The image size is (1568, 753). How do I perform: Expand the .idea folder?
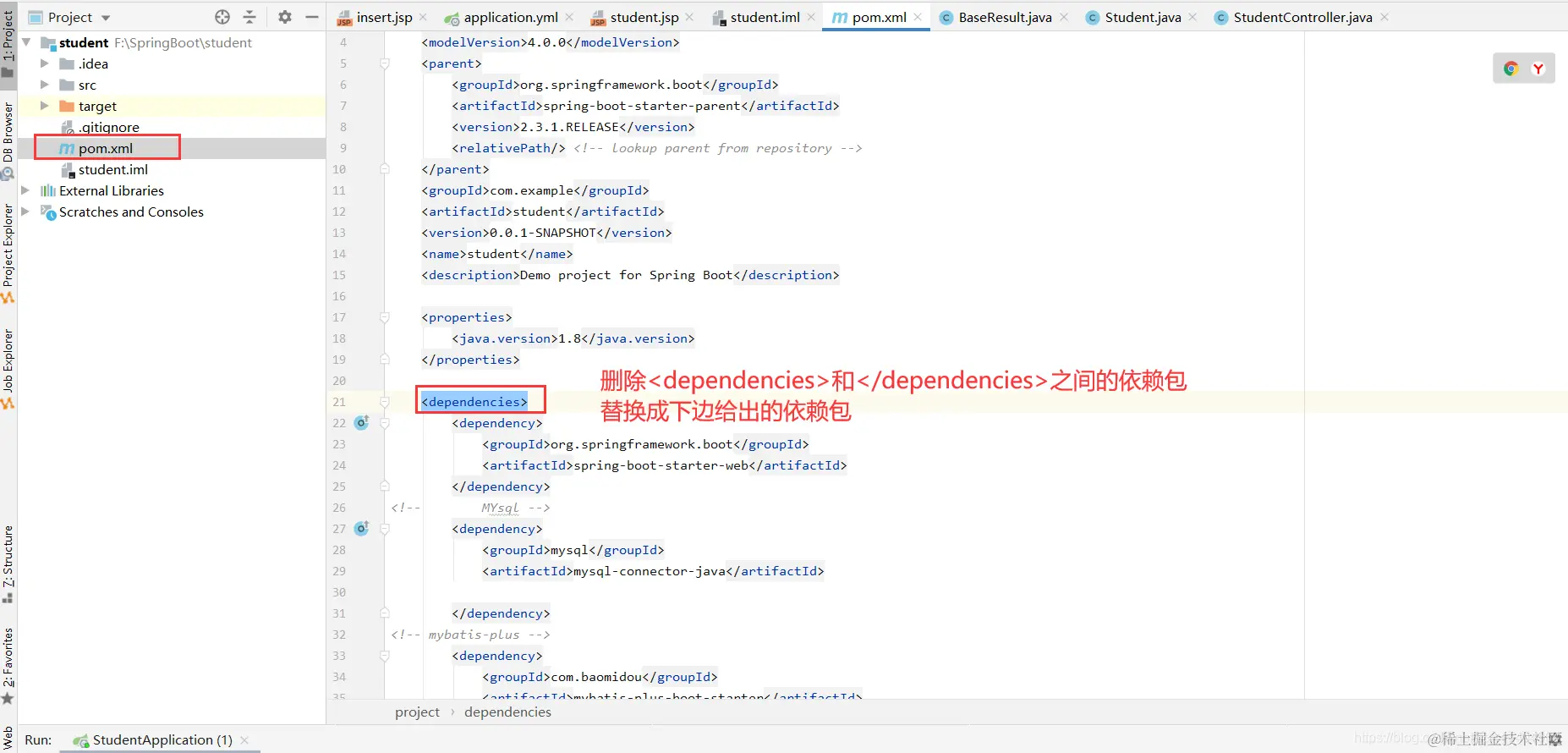click(45, 63)
